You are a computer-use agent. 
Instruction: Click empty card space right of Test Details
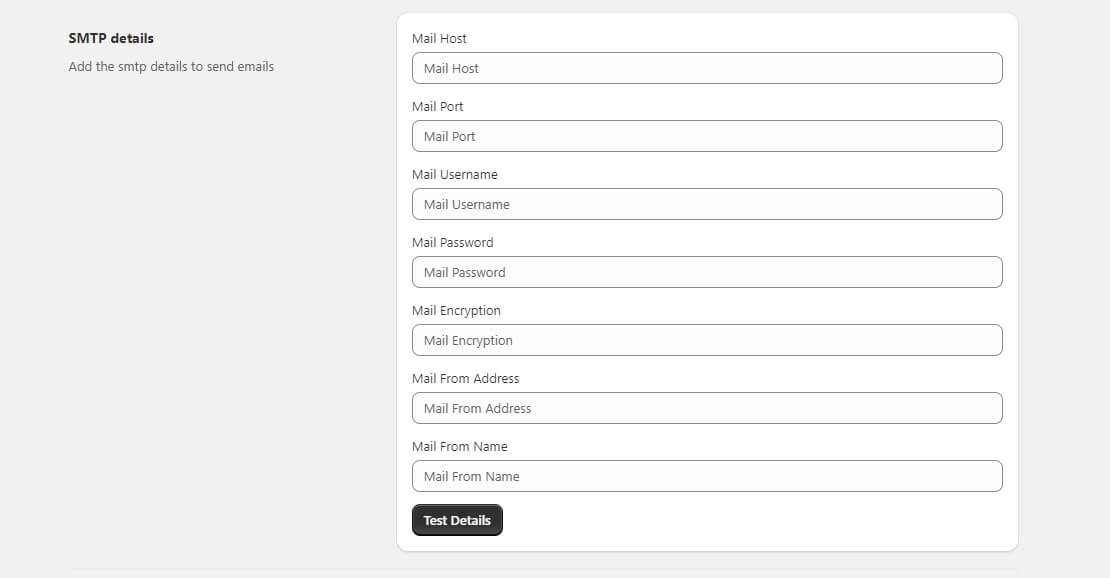pos(750,520)
